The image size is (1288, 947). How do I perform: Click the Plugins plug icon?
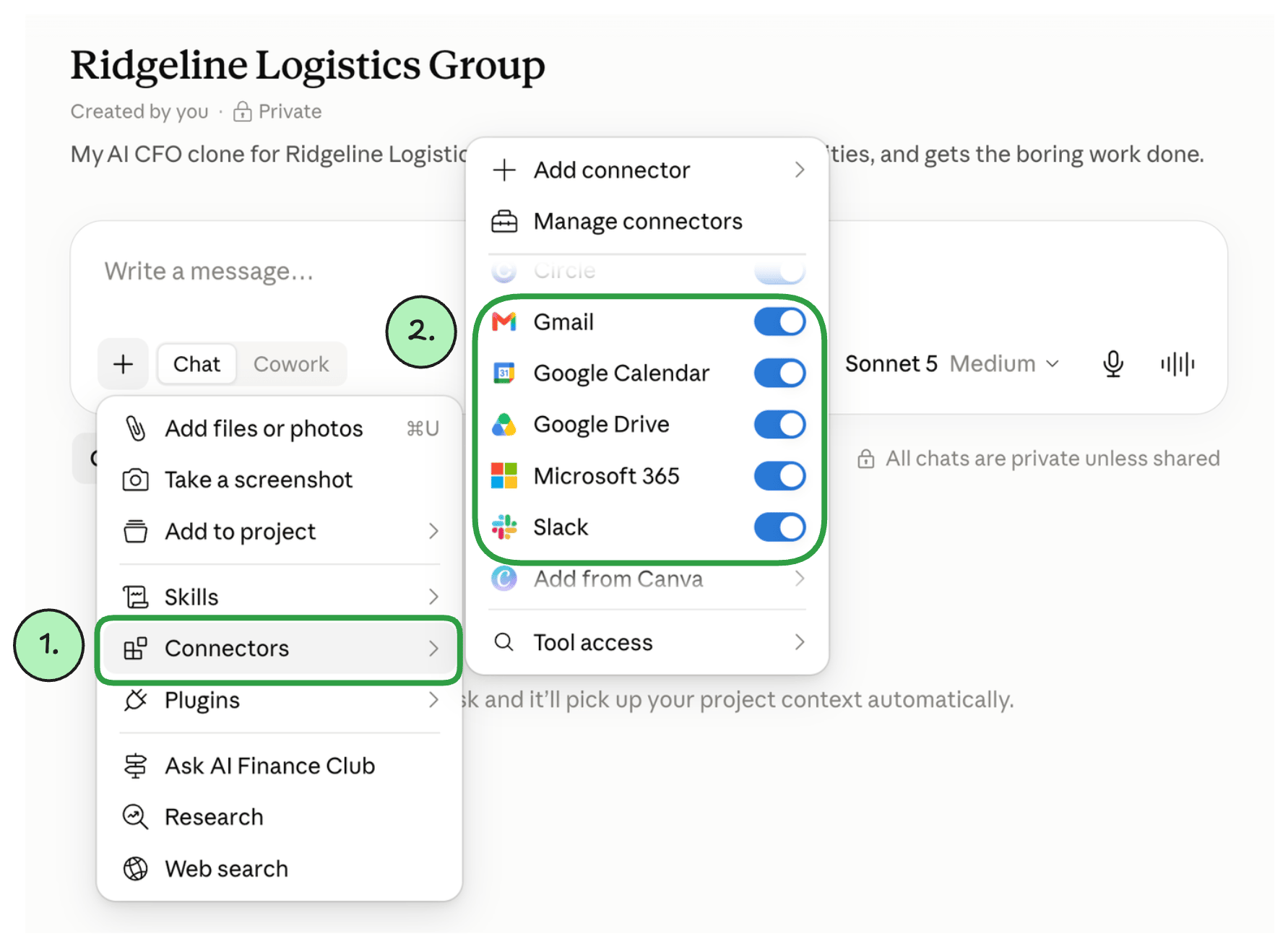135,700
